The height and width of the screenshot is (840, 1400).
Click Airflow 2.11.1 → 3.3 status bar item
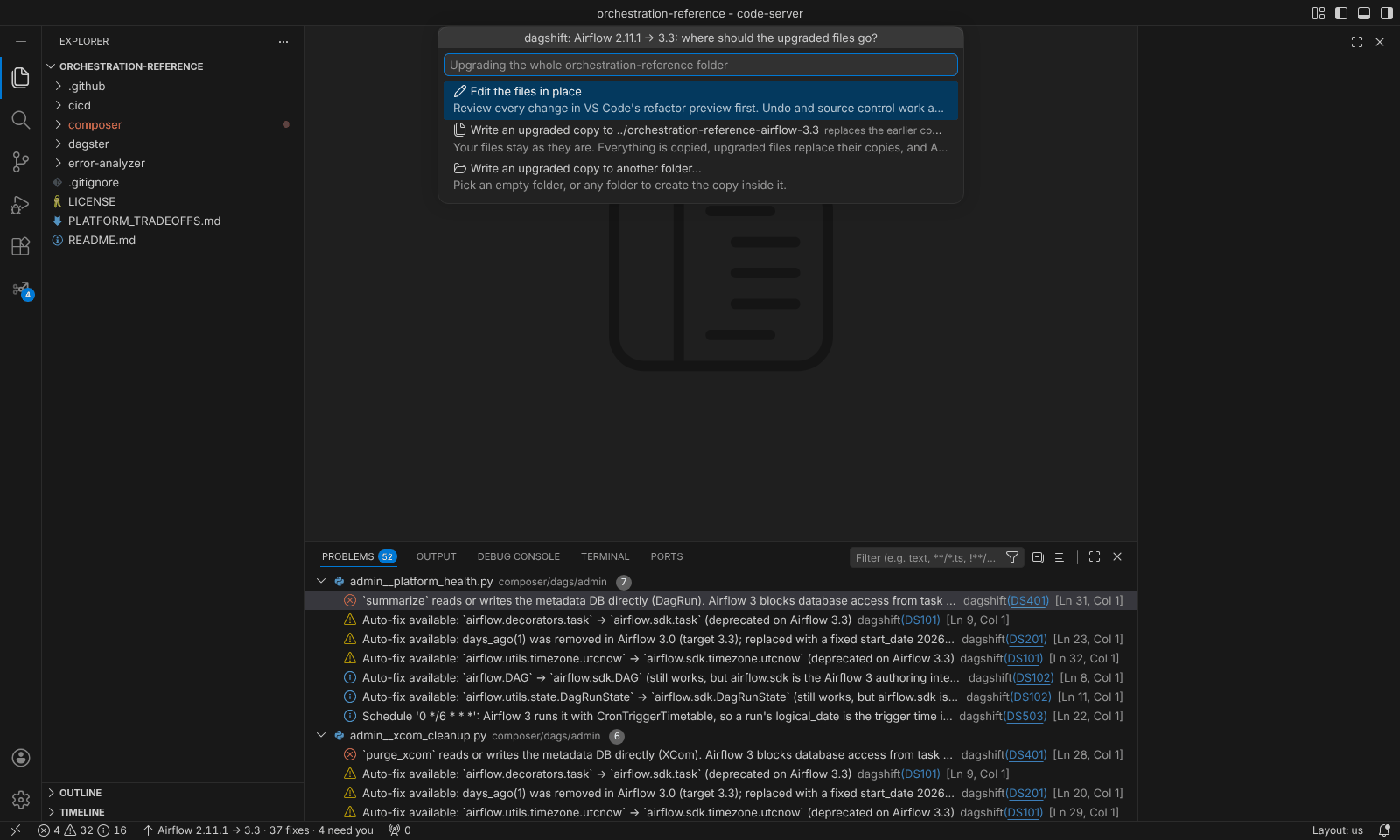[x=258, y=830]
